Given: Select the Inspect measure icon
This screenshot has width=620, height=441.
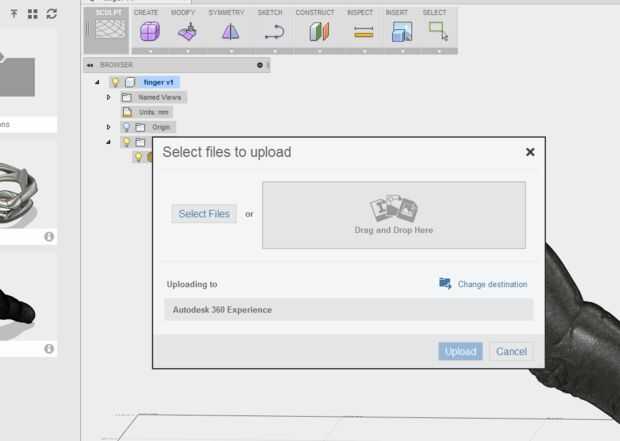Looking at the screenshot, I should 364,32.
